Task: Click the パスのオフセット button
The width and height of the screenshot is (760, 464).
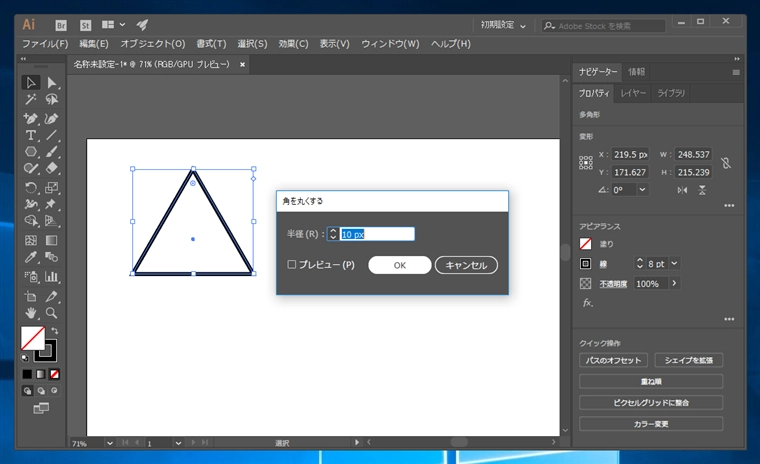Action: [x=613, y=360]
